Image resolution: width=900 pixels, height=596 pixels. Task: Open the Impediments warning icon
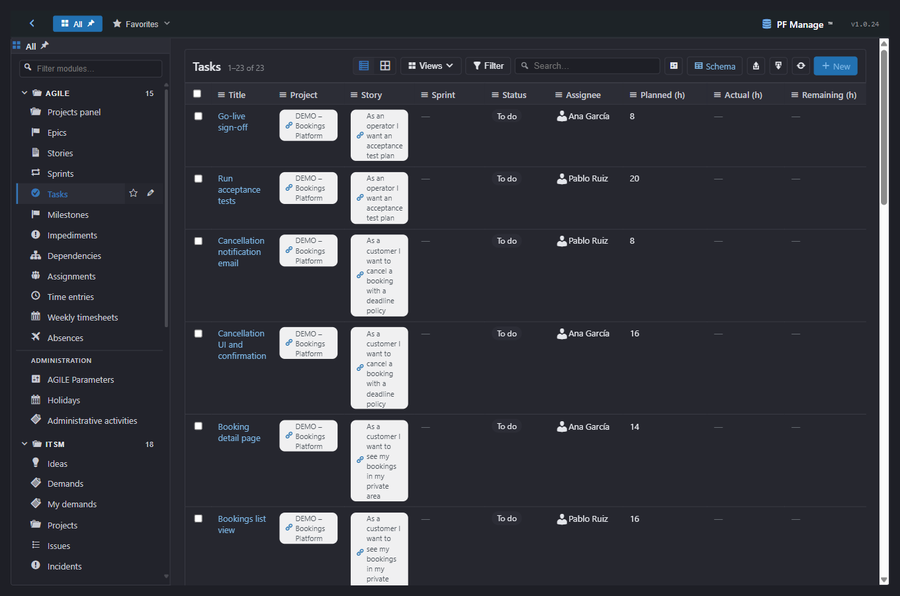click(36, 235)
